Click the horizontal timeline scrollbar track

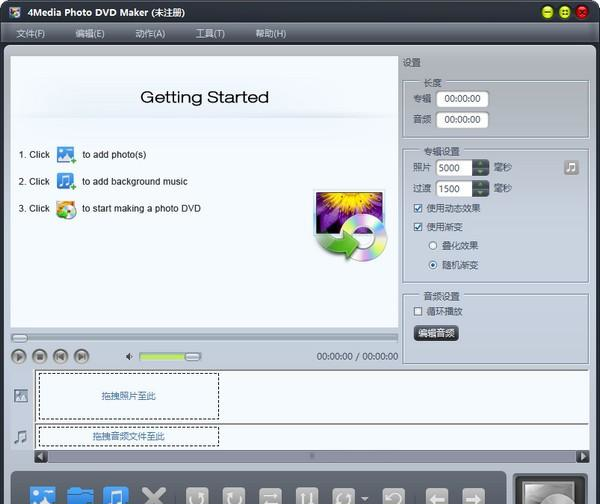point(312,457)
